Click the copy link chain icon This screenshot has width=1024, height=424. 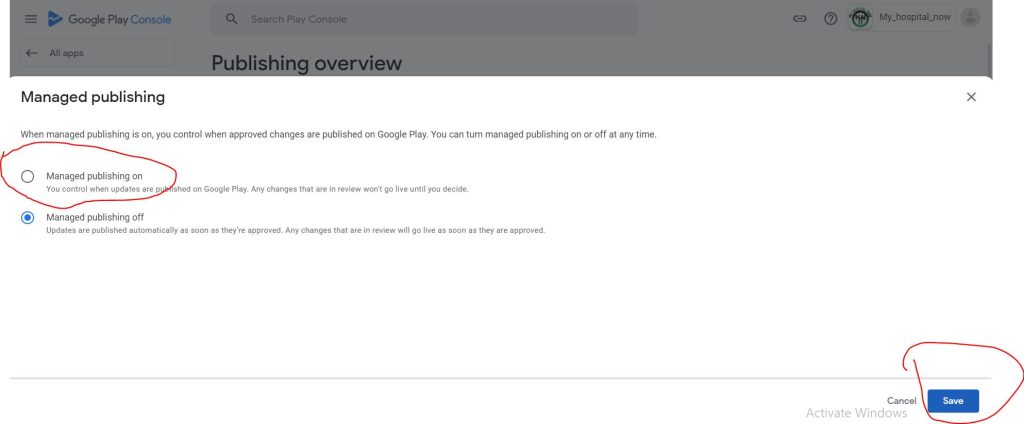[799, 19]
